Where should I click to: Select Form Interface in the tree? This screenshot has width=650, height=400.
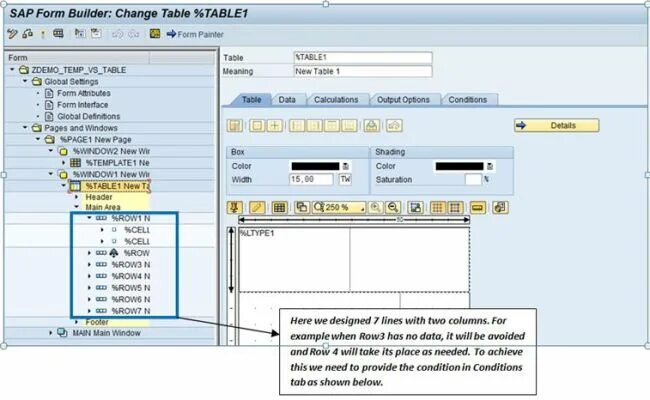point(82,105)
